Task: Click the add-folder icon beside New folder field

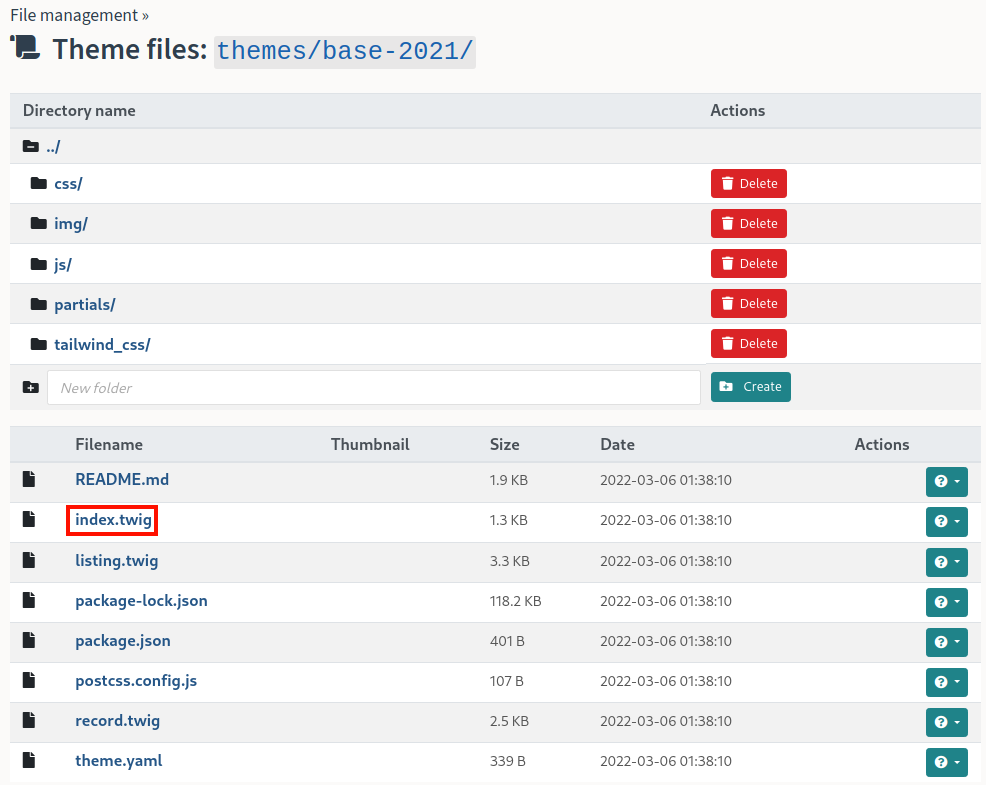Action: click(x=31, y=387)
